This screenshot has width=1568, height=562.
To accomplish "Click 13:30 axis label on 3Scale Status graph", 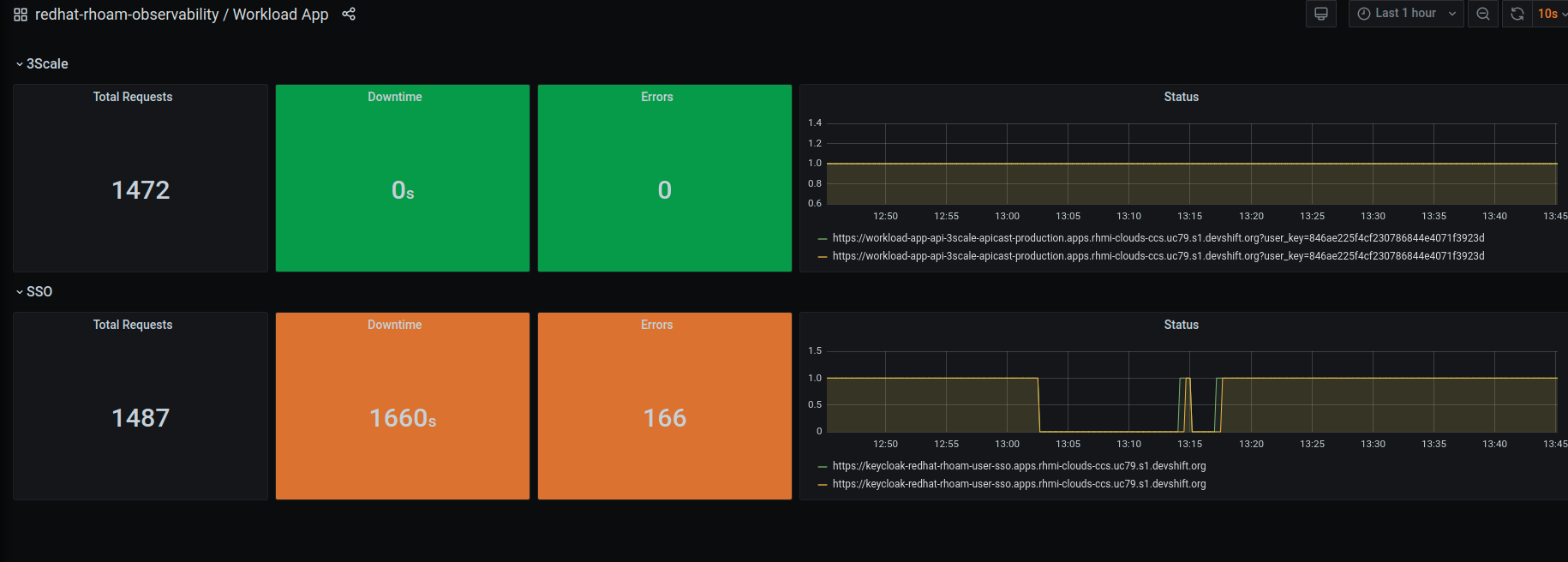I will pos(1373,216).
